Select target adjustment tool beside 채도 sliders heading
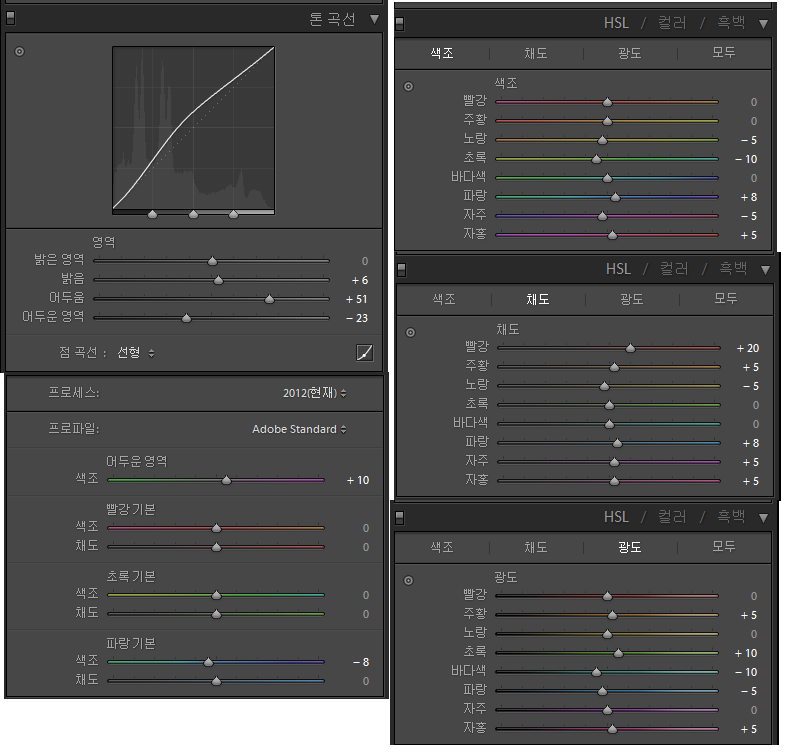Viewport: 788px width, 754px height. pyautogui.click(x=410, y=332)
